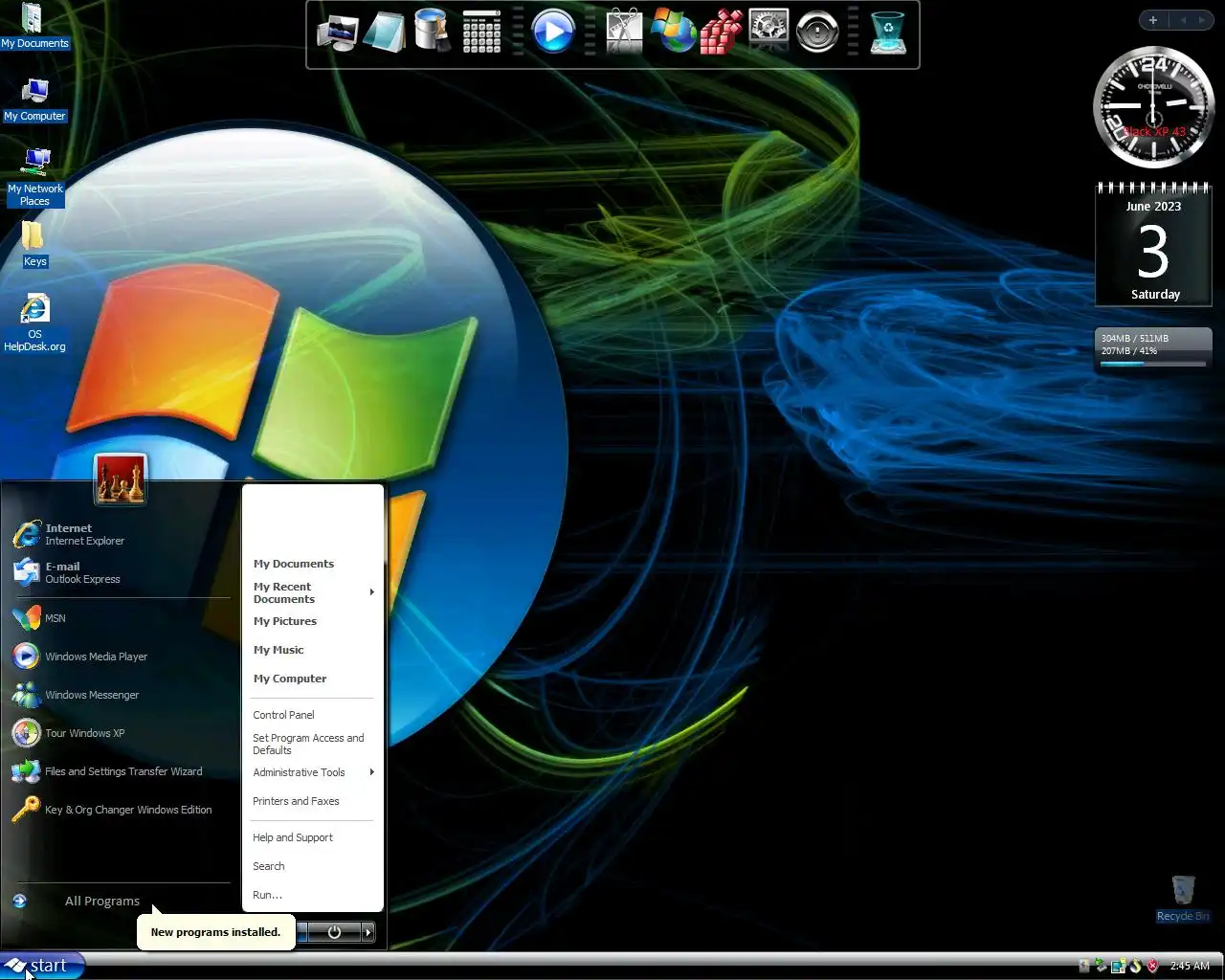This screenshot has height=980, width=1225.
Task: Expand the Administrative Tools submenu arrow
Action: pos(371,772)
